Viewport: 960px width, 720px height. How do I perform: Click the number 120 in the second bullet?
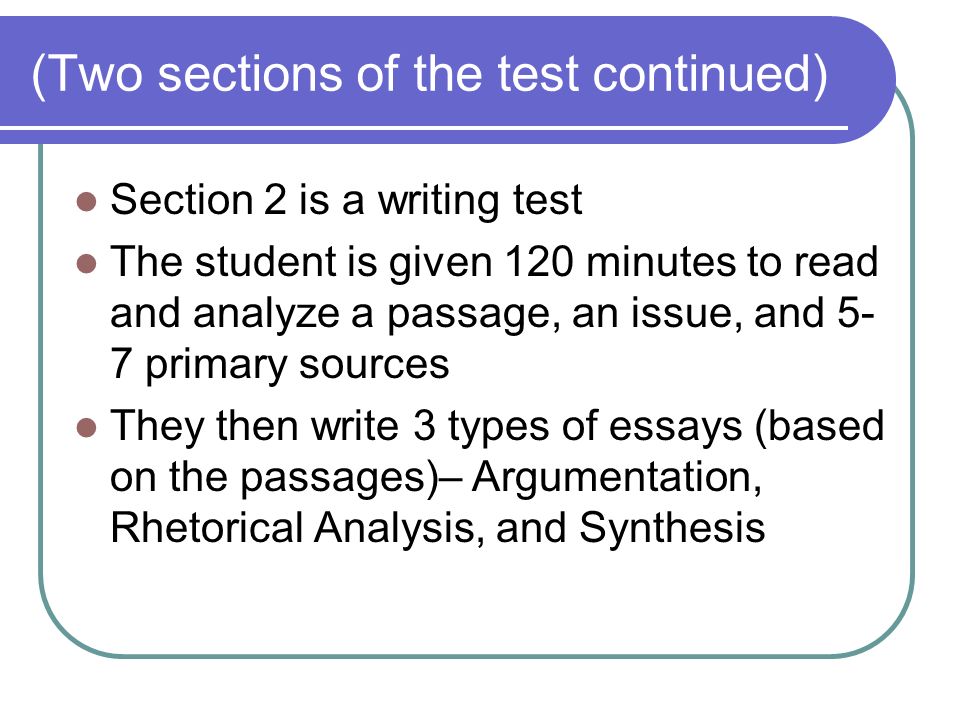click(x=539, y=263)
